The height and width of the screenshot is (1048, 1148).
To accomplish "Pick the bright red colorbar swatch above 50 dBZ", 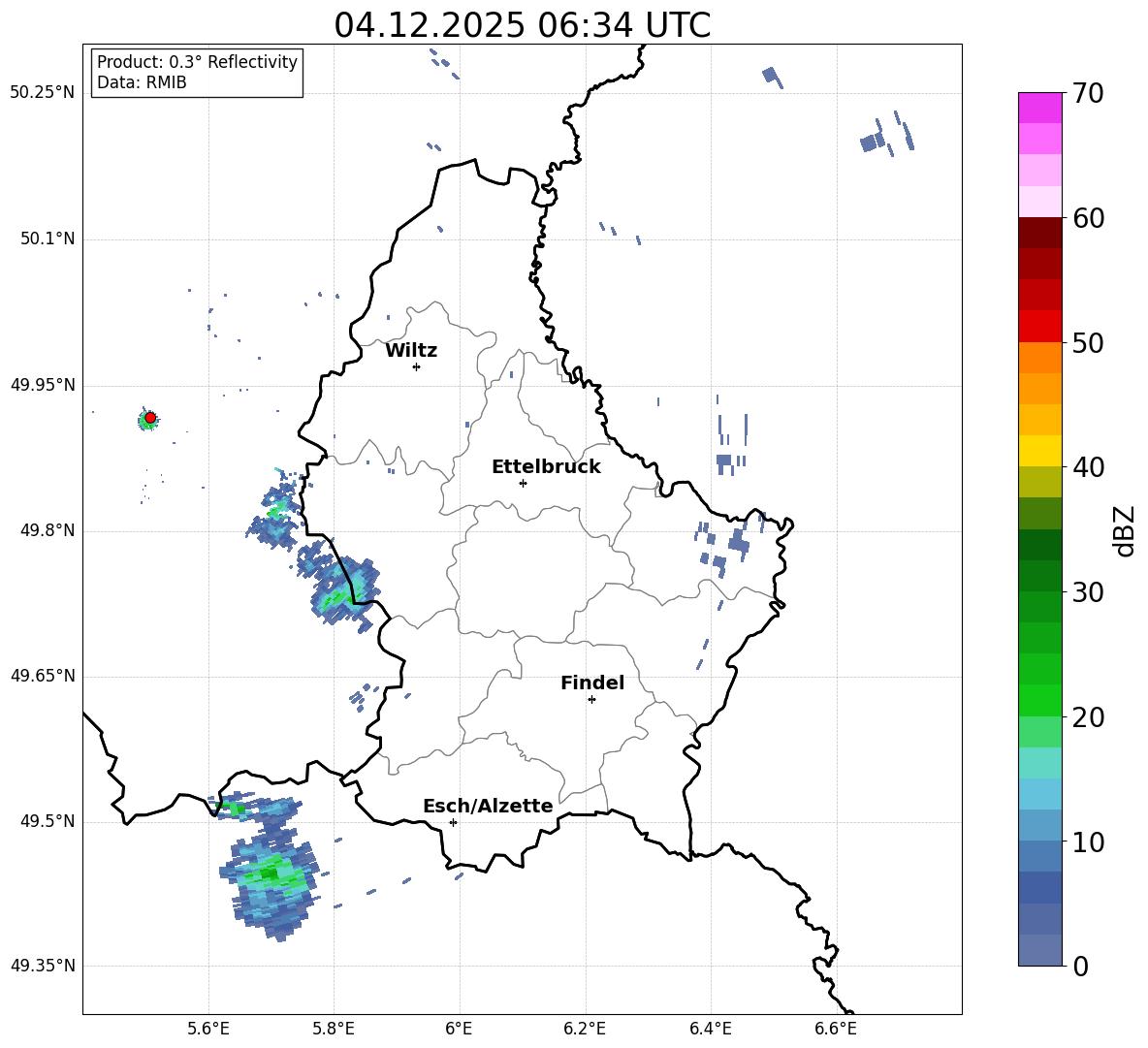I will coord(1040,327).
